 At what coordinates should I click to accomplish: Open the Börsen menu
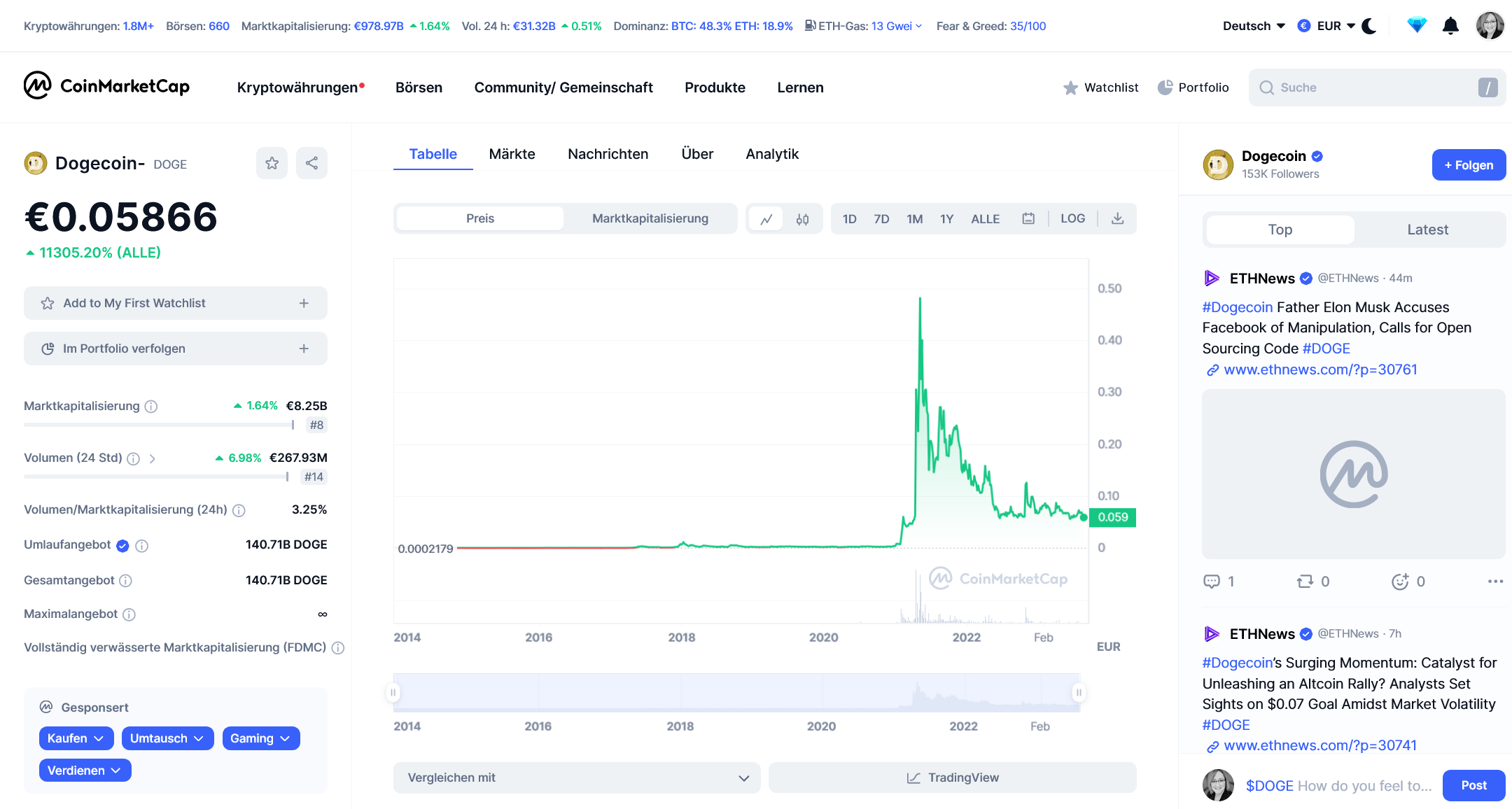tap(419, 87)
